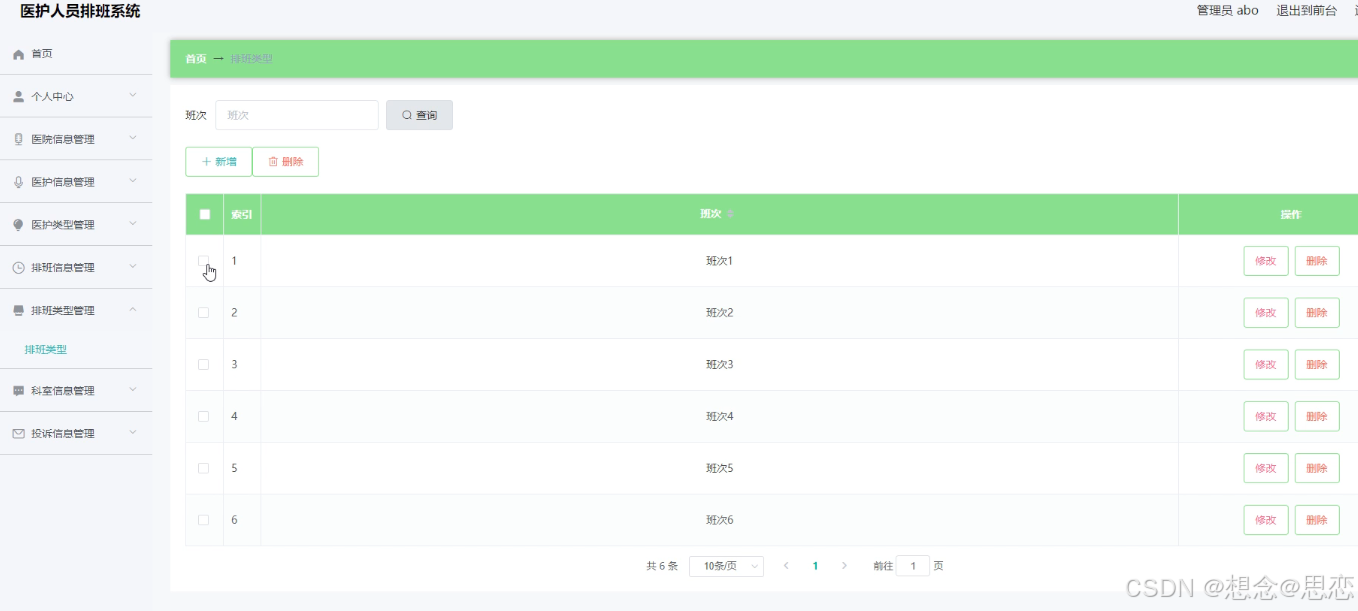
Task: Expand the 医护信息管理 chevron
Action: [133, 181]
